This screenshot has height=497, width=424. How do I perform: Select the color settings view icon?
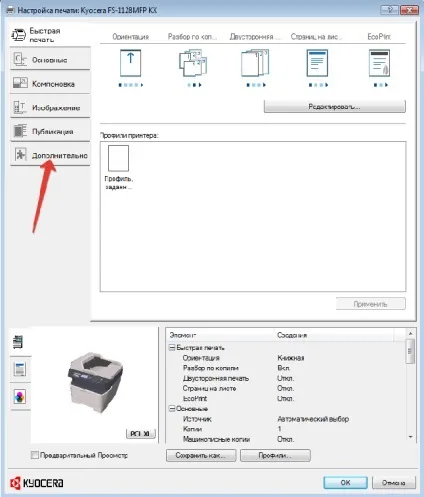20,397
